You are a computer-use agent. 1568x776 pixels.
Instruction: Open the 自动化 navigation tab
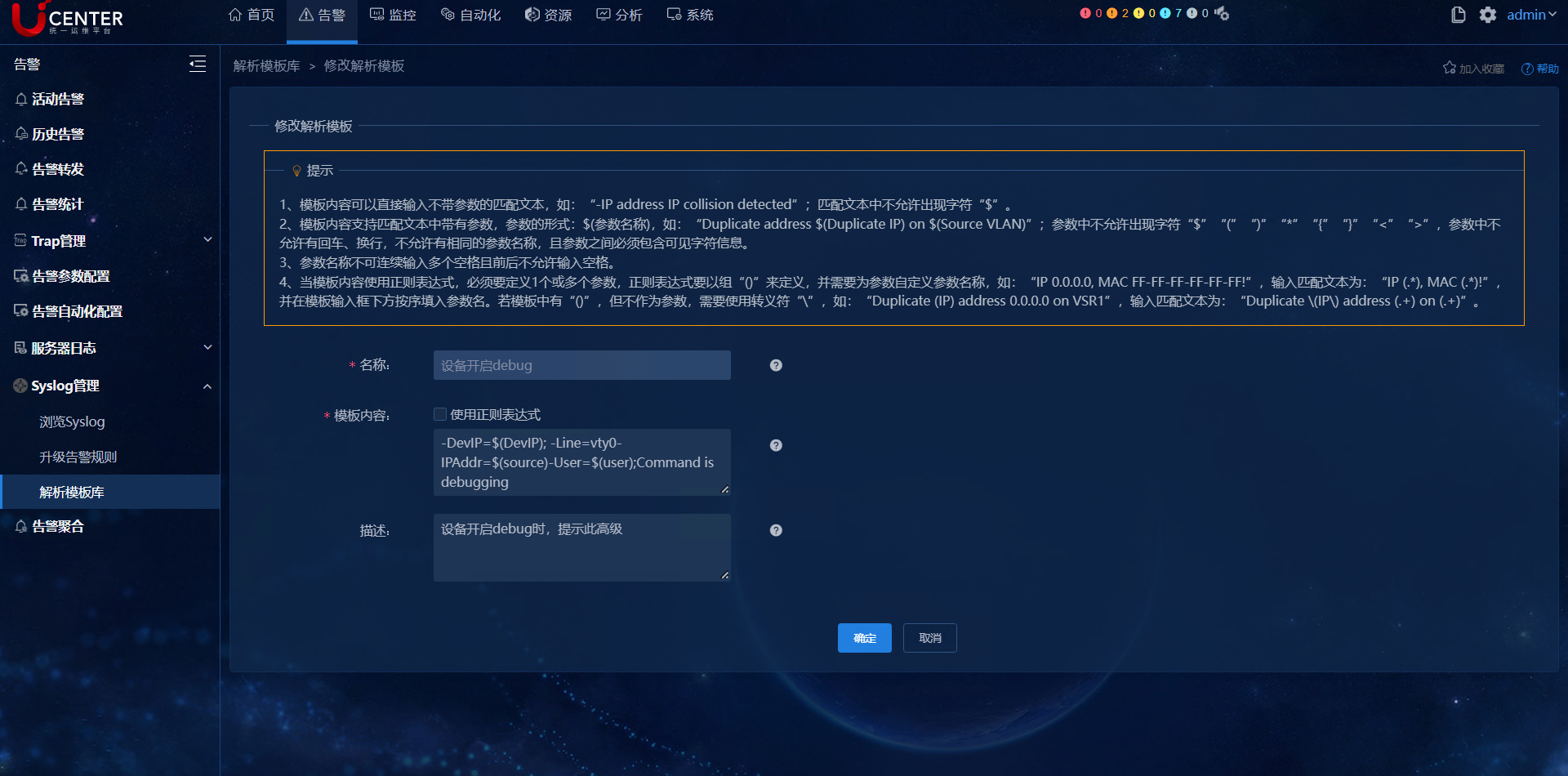470,15
